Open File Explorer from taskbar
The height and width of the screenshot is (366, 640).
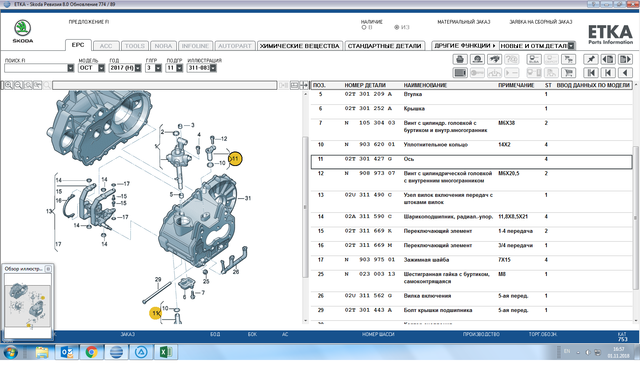tap(42, 352)
